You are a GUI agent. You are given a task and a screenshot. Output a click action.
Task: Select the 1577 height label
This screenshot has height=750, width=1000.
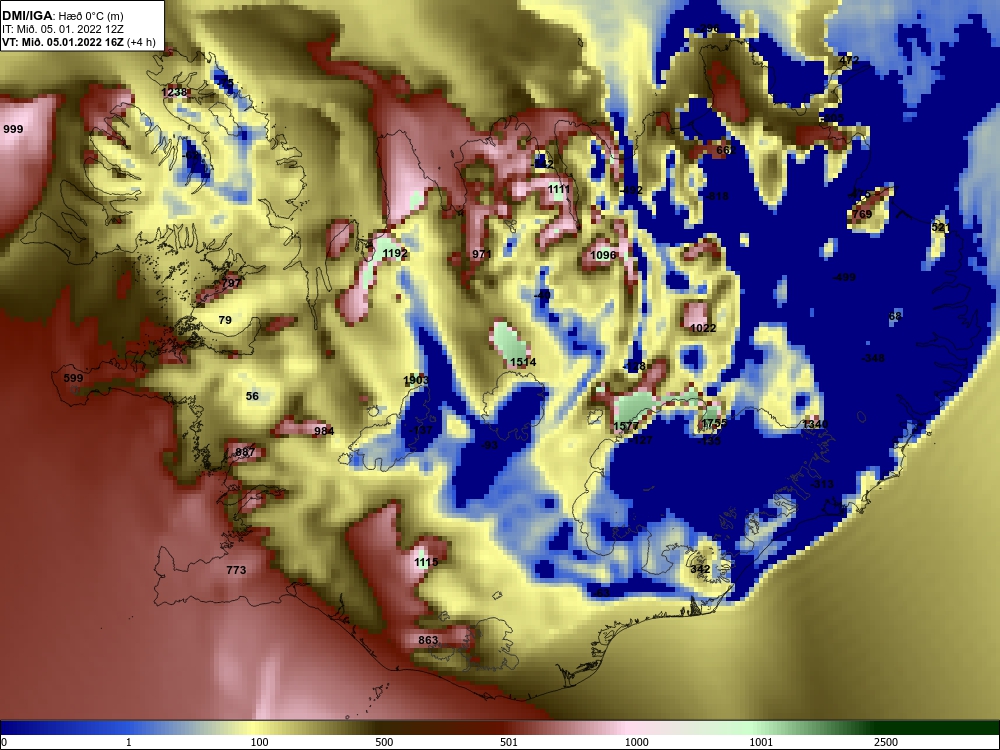pos(626,427)
